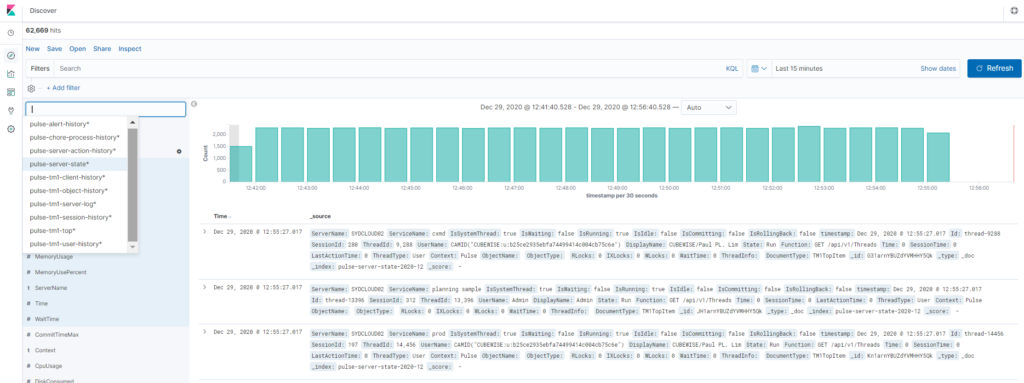Open Recently viewed clock icon
Image resolution: width=1024 pixels, height=383 pixels.
click(x=10, y=33)
